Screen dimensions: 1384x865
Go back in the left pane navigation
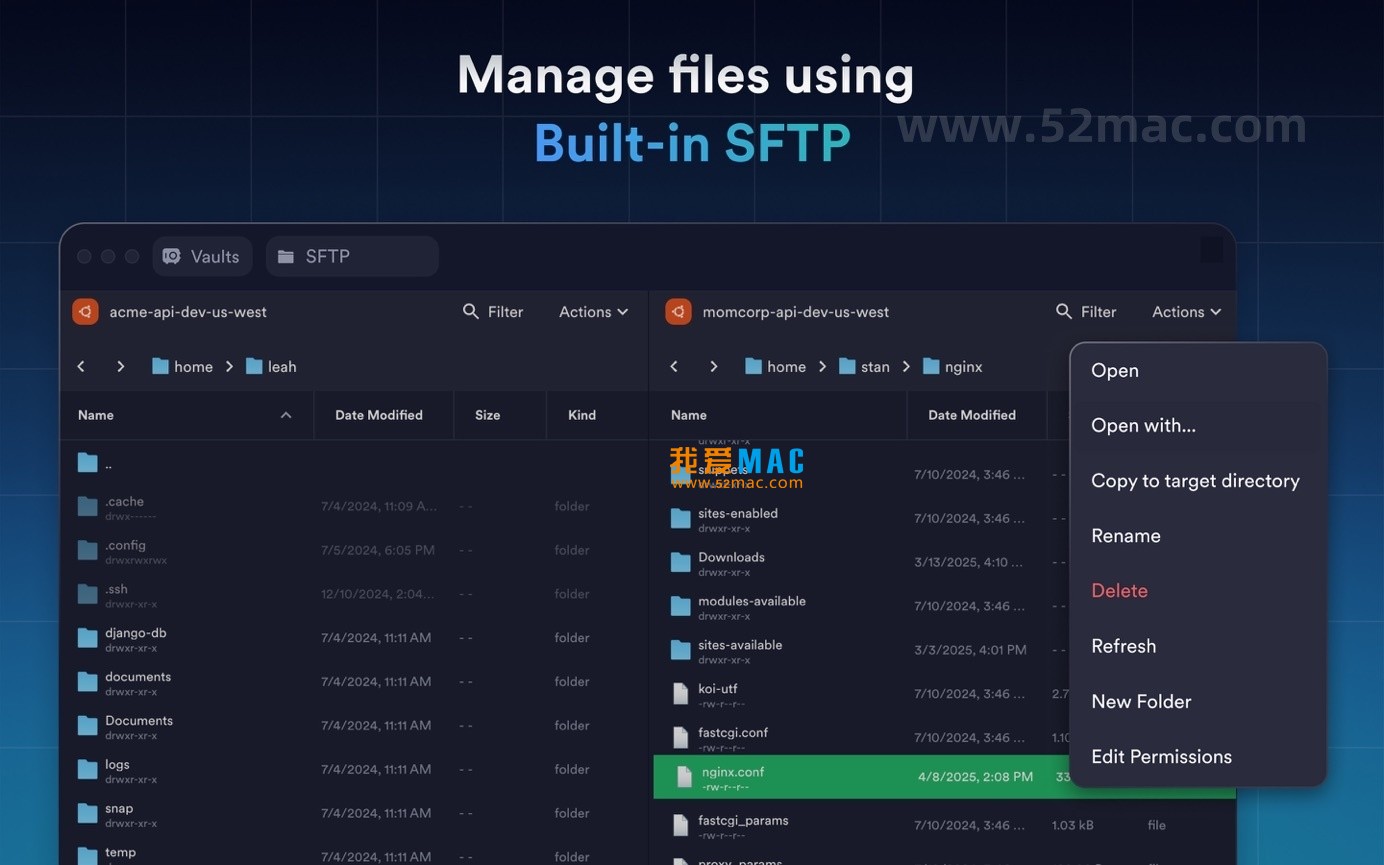pos(81,367)
